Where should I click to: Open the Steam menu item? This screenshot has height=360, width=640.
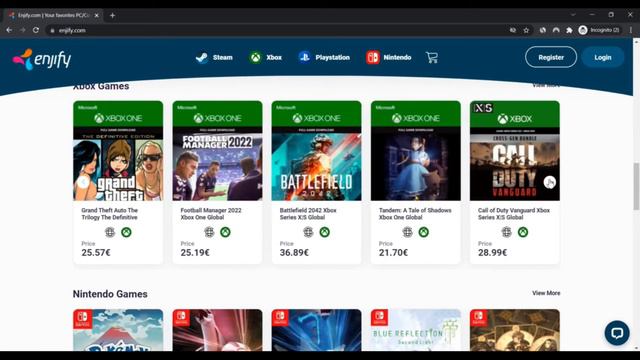tap(214, 58)
